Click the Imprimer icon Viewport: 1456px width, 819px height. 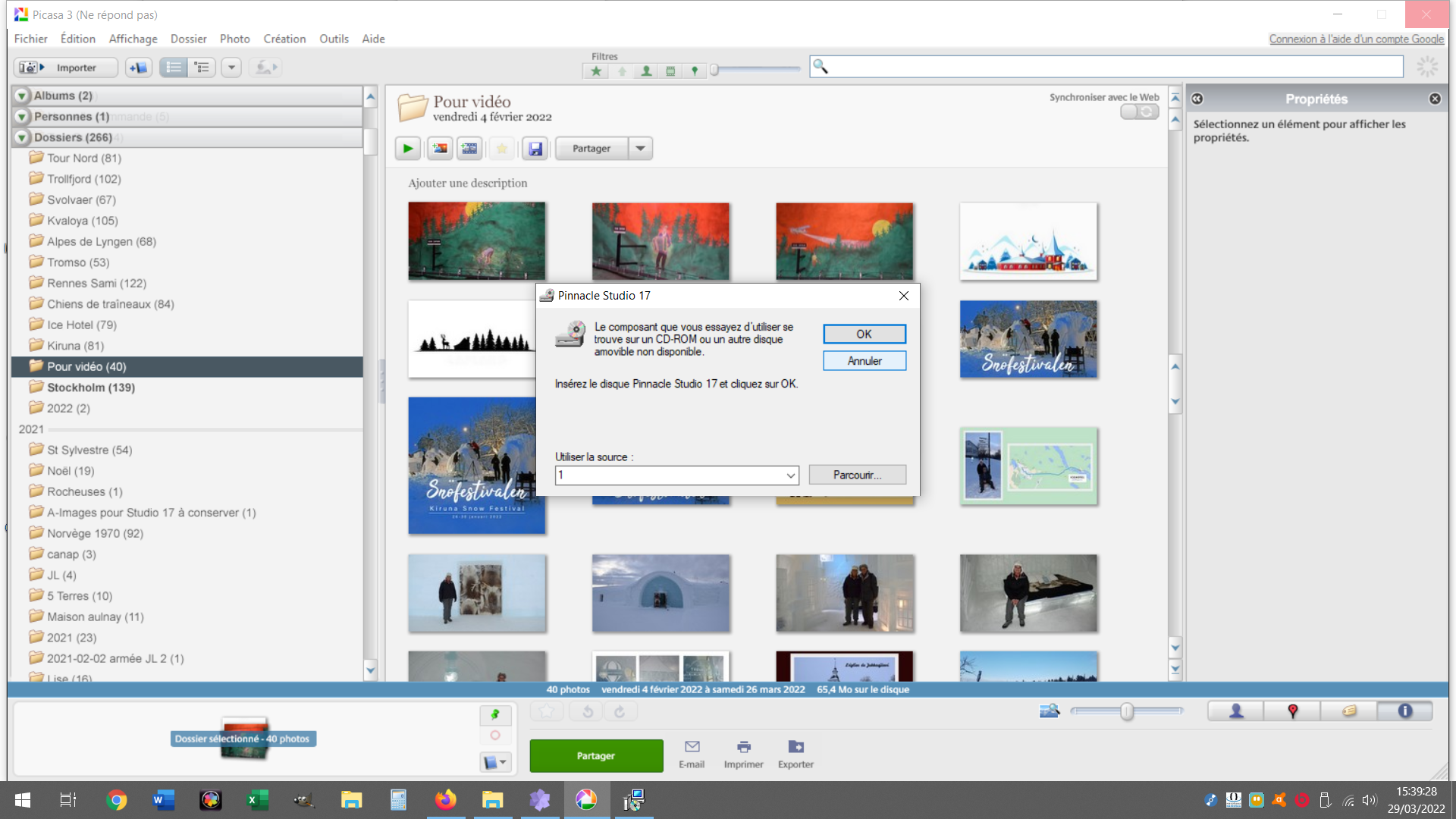pyautogui.click(x=743, y=755)
